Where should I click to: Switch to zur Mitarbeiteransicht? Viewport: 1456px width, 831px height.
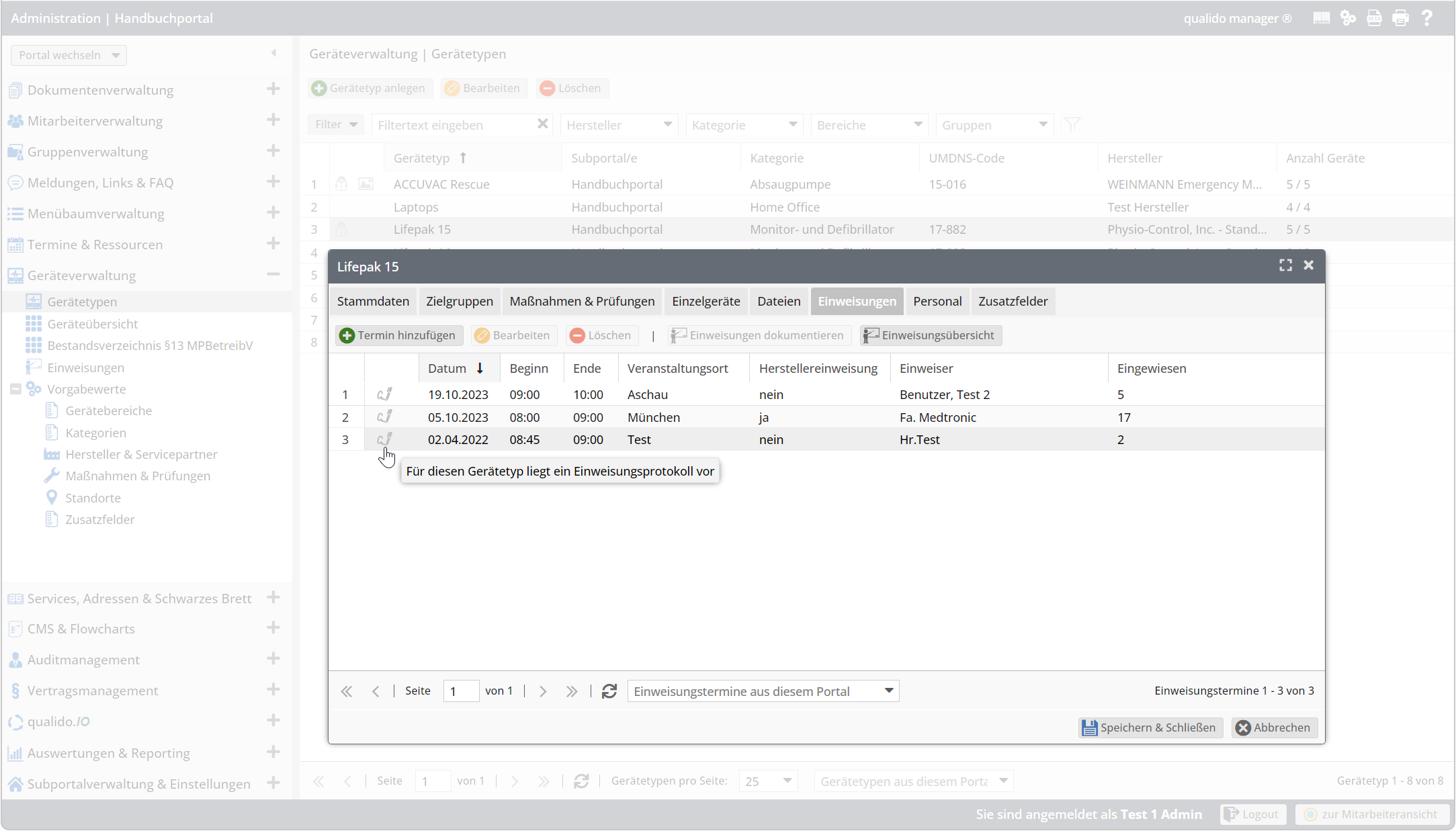click(1372, 814)
